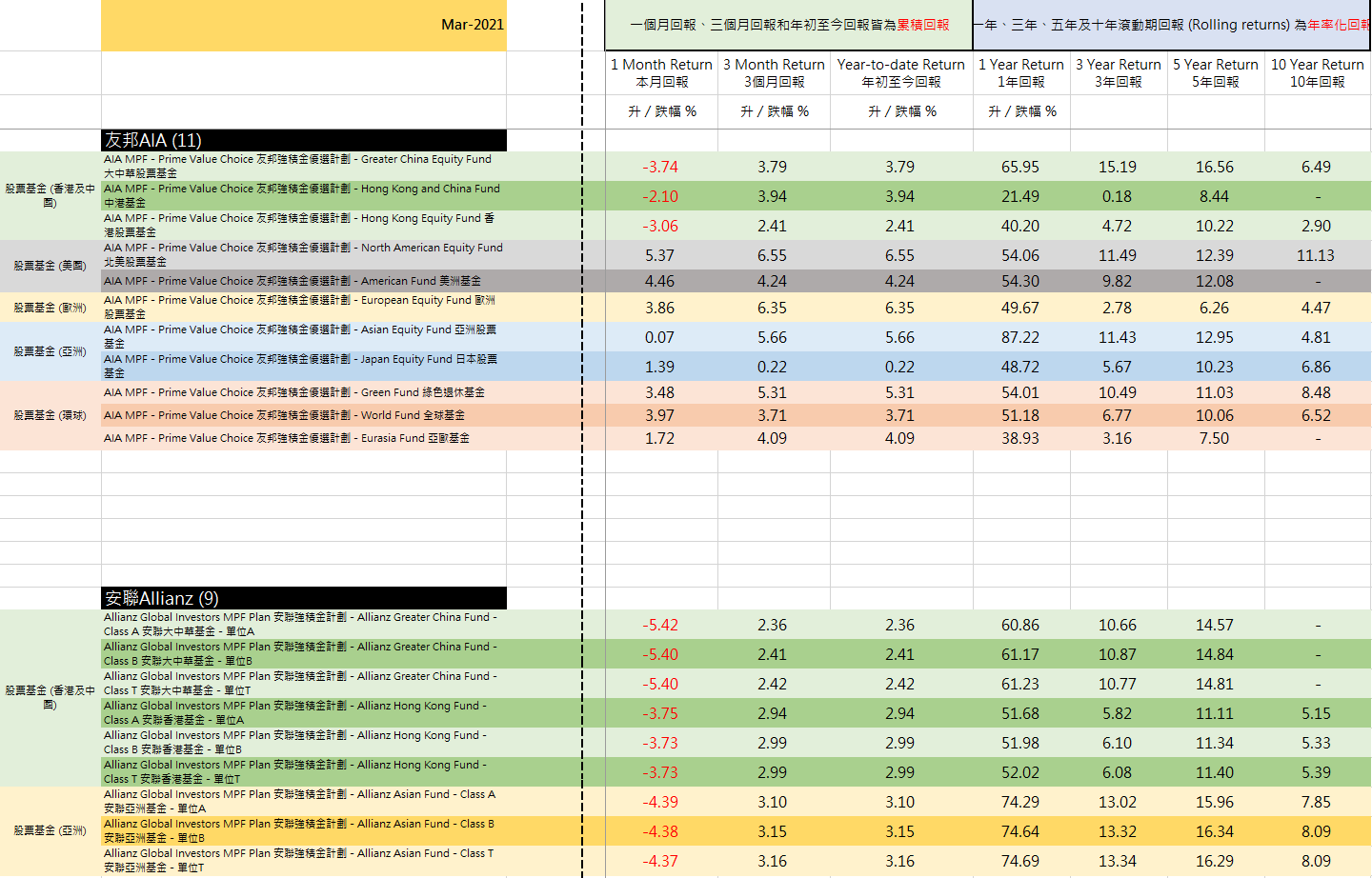The height and width of the screenshot is (878, 1372).
Task: Click the Rolling returns annualized note header
Action: (1173, 25)
